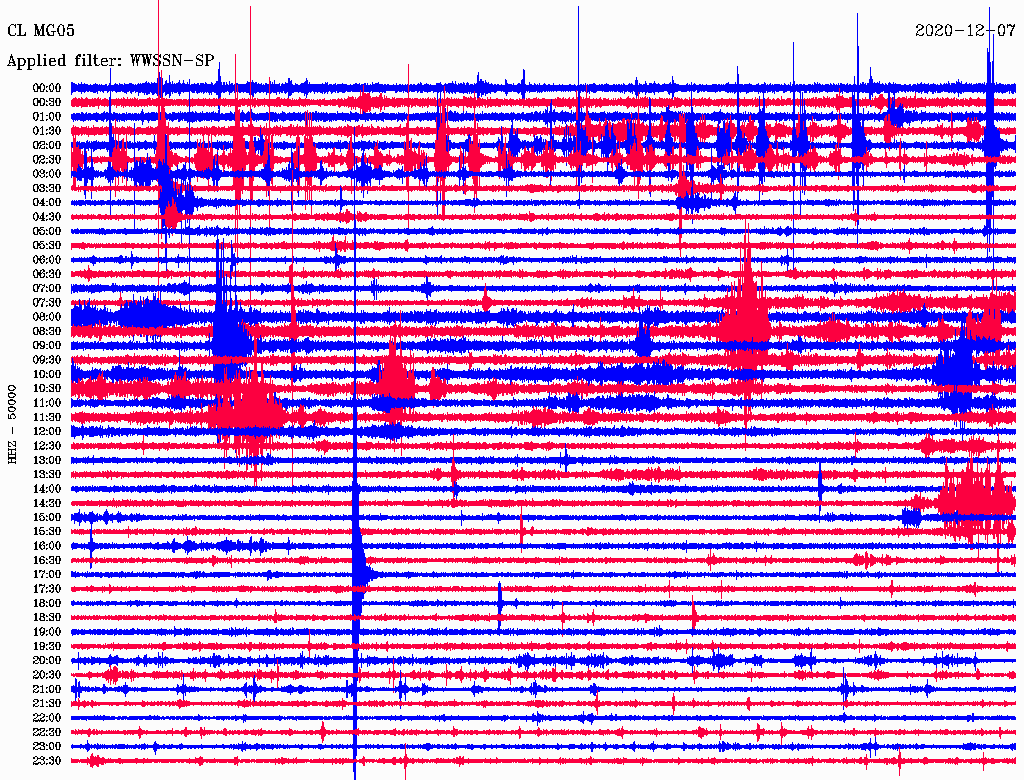
Task: Select the 09:00 time label
Action: pyautogui.click(x=46, y=345)
